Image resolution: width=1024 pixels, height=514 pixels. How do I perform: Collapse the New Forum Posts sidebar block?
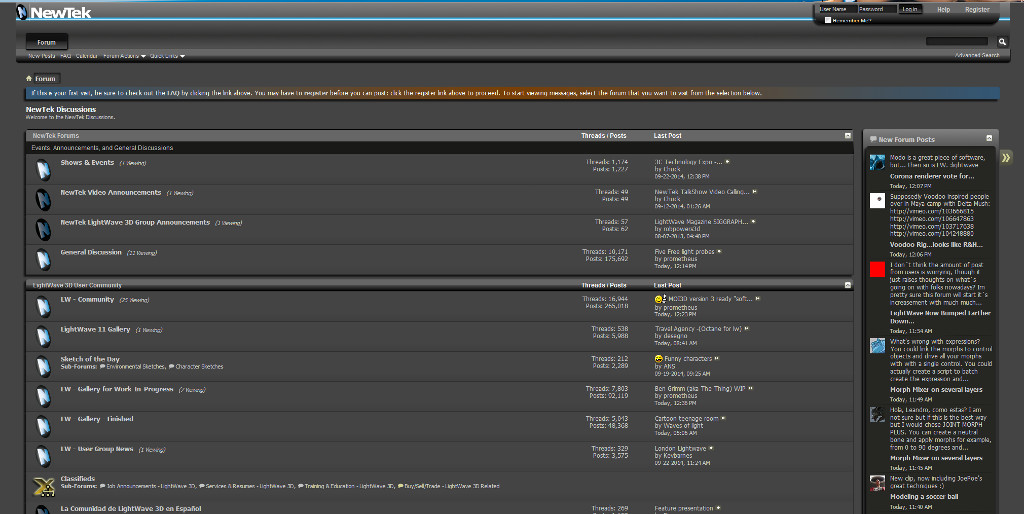click(989, 138)
